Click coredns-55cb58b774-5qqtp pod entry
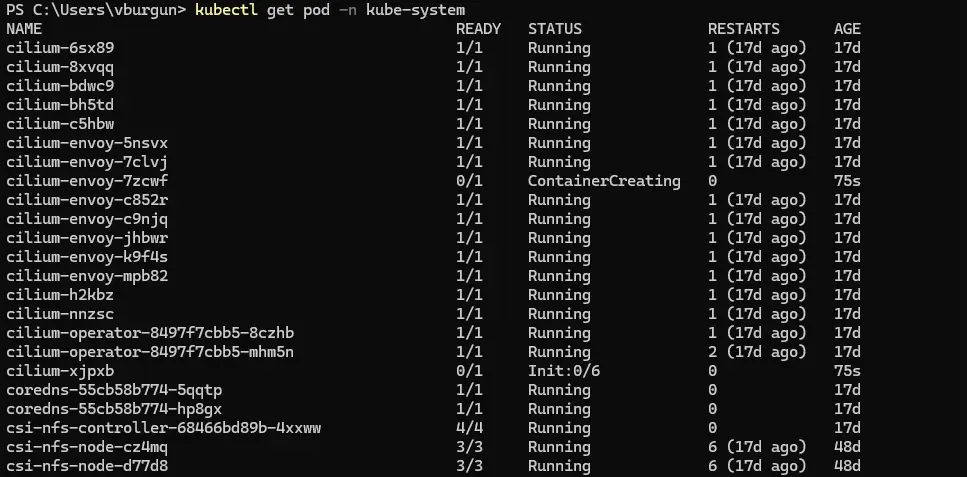This screenshot has width=967, height=477. tap(114, 391)
